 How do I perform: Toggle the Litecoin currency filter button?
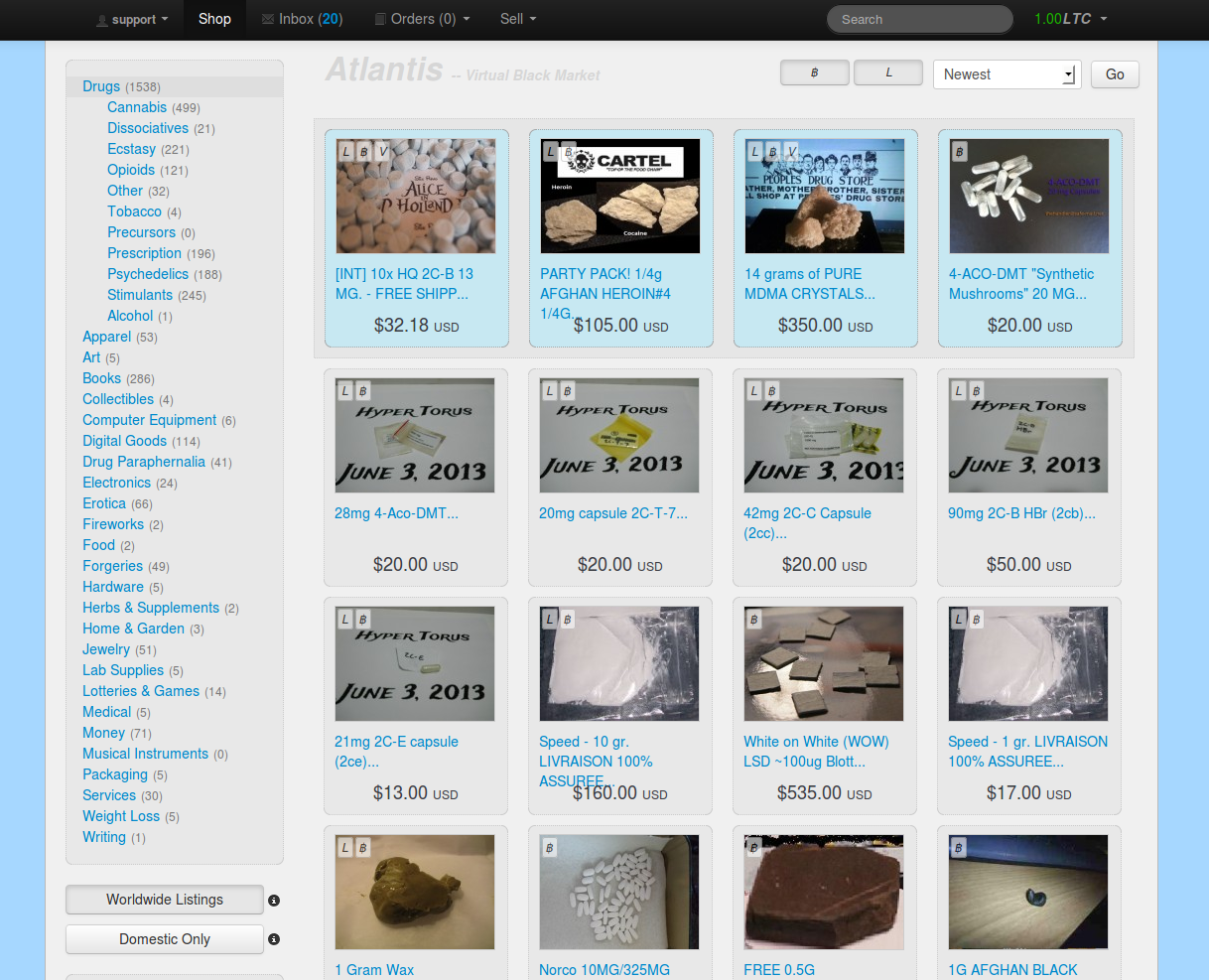coord(888,72)
